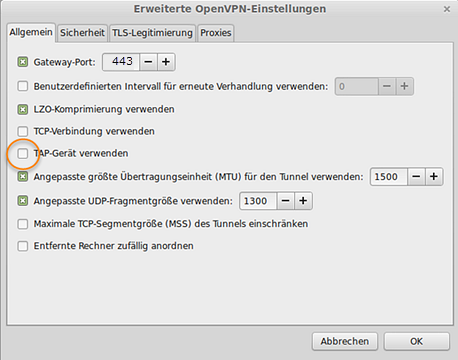Image resolution: width=458 pixels, height=360 pixels.
Task: Enable TCP-Verbindung verwenden
Action: (x=23, y=131)
